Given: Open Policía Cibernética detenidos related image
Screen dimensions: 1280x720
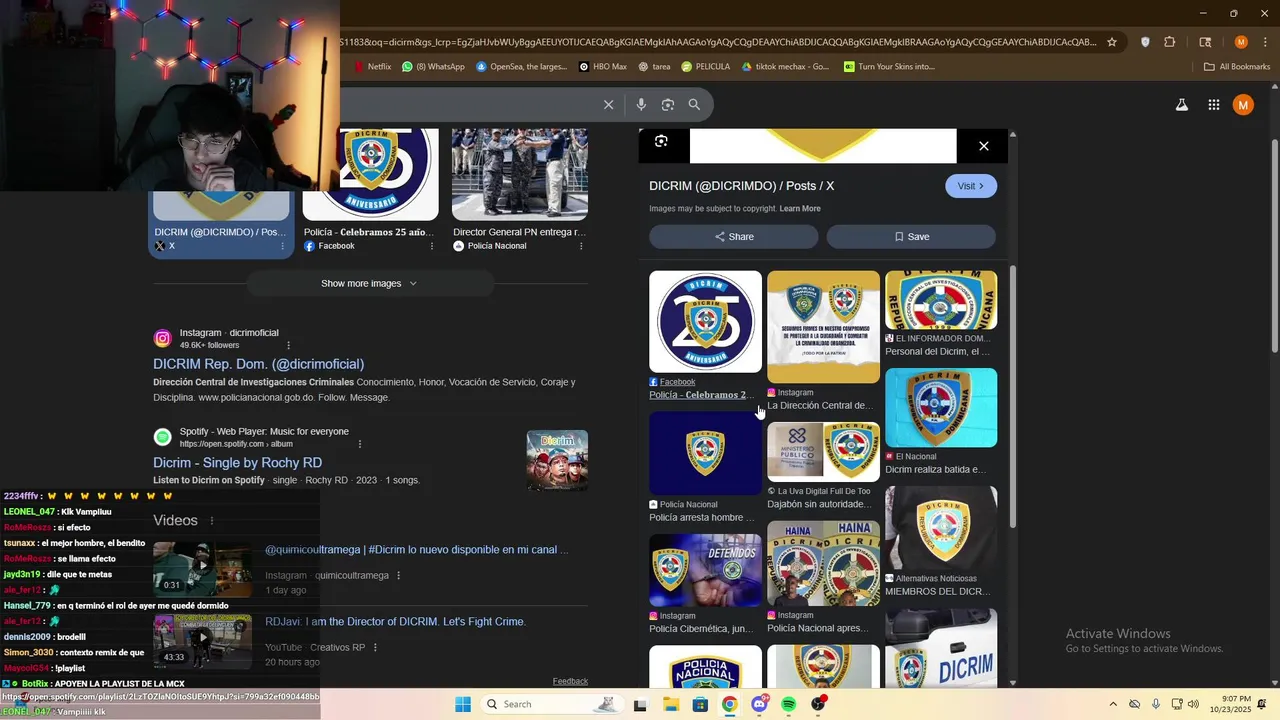Looking at the screenshot, I should [x=705, y=570].
